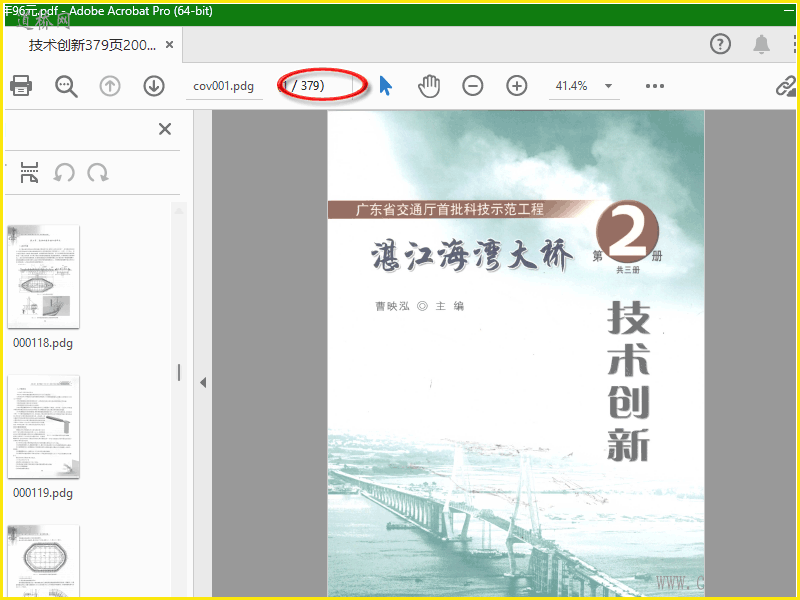Click the cov001.pdg page label field
The height and width of the screenshot is (600, 800).
point(224,86)
